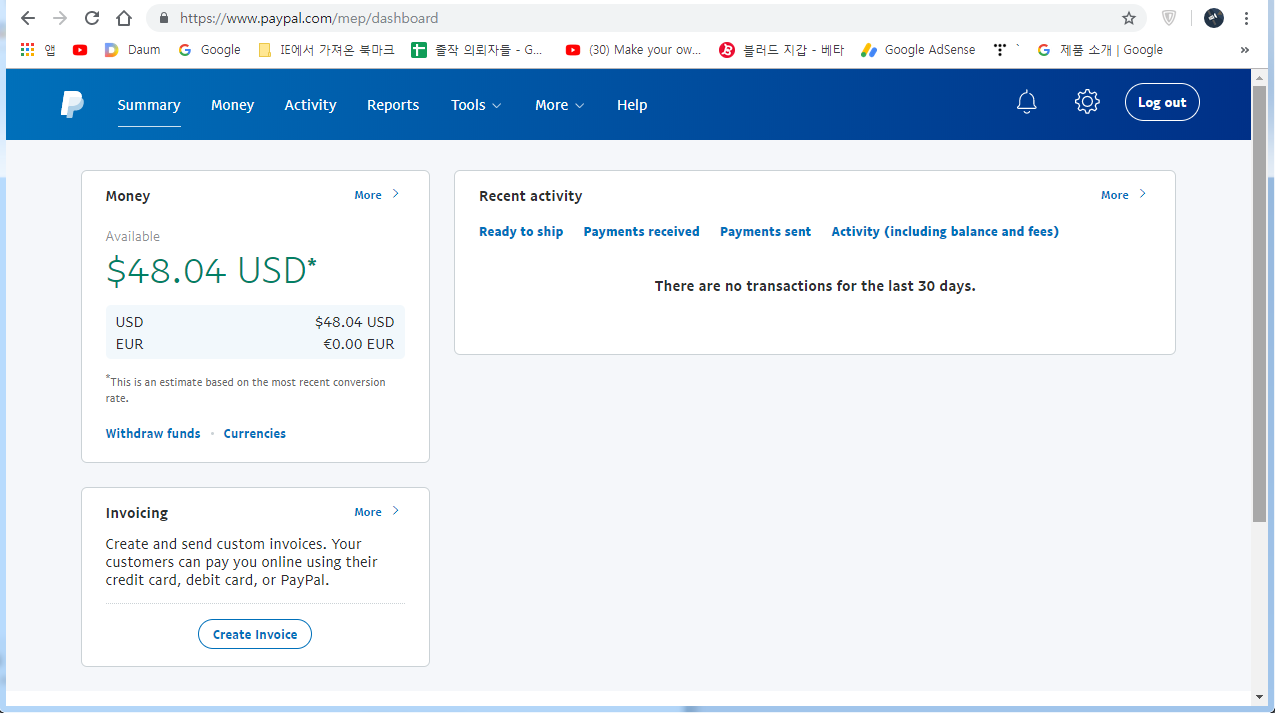Select the Summary nav tab

149,105
